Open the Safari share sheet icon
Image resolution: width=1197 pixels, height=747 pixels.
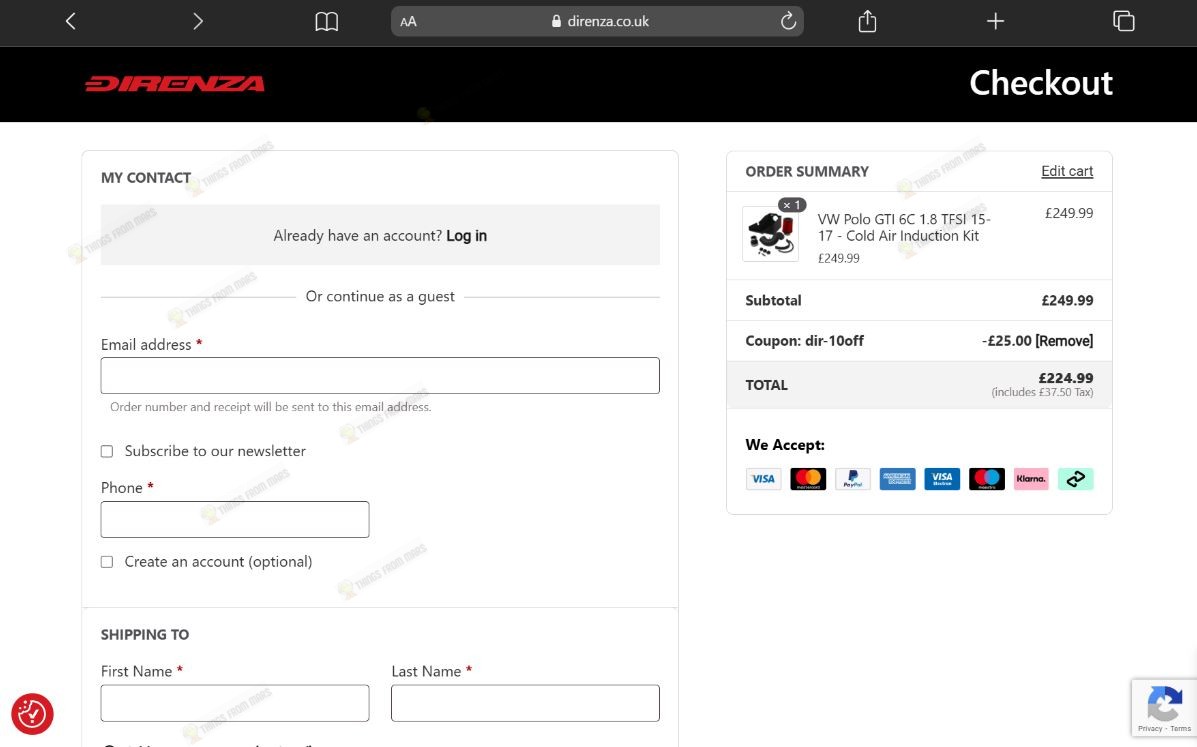(x=867, y=21)
